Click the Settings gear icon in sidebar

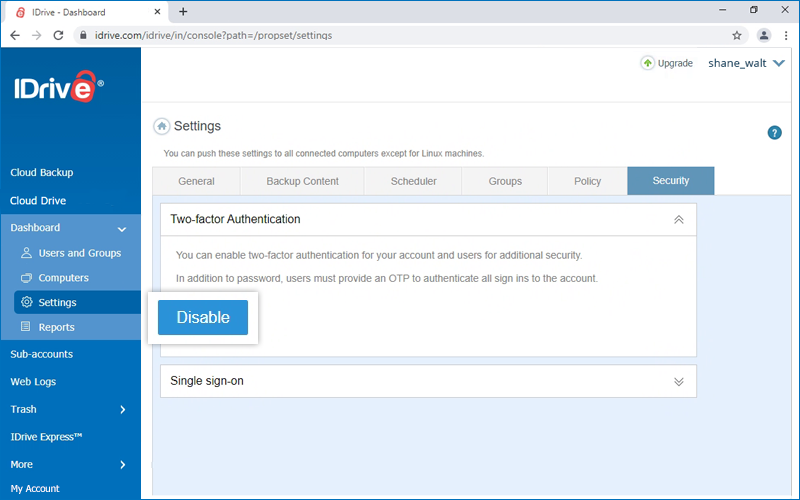(x=27, y=302)
